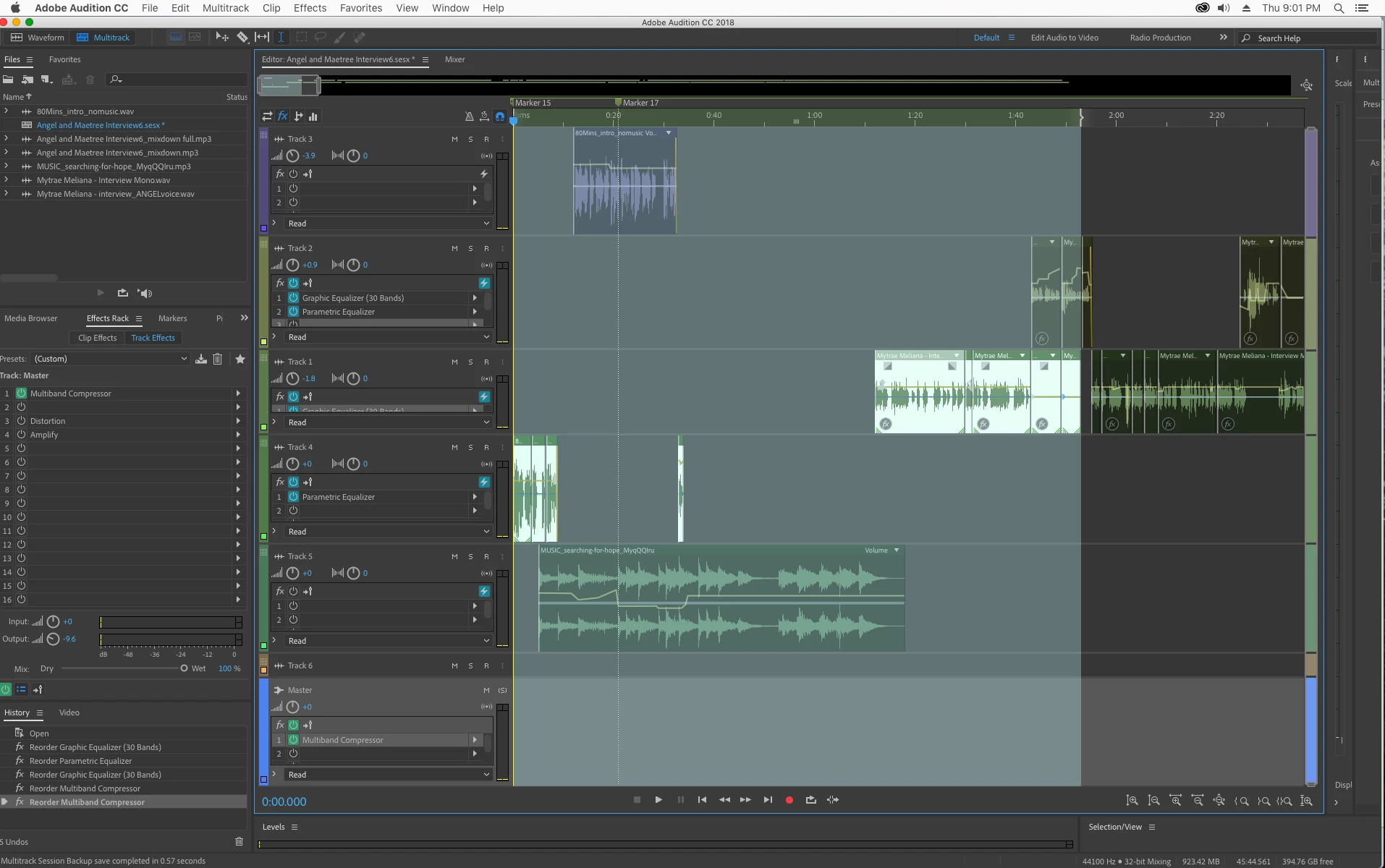Select the Razor tool in the toolbar

tap(242, 37)
